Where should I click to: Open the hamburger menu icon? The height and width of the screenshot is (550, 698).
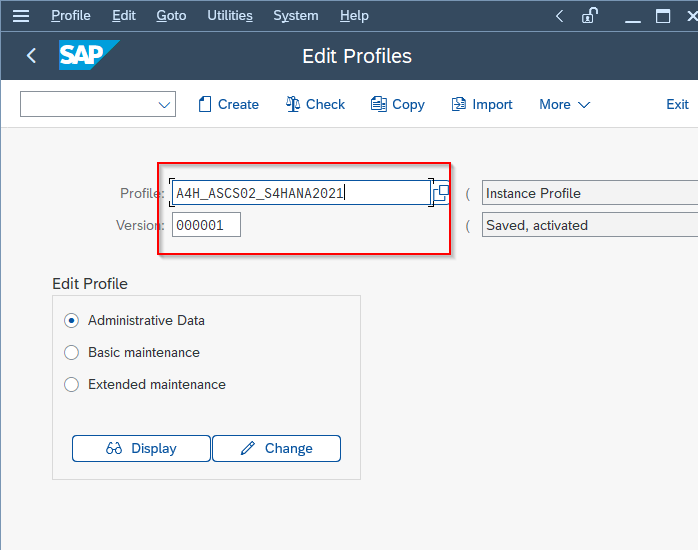click(20, 16)
